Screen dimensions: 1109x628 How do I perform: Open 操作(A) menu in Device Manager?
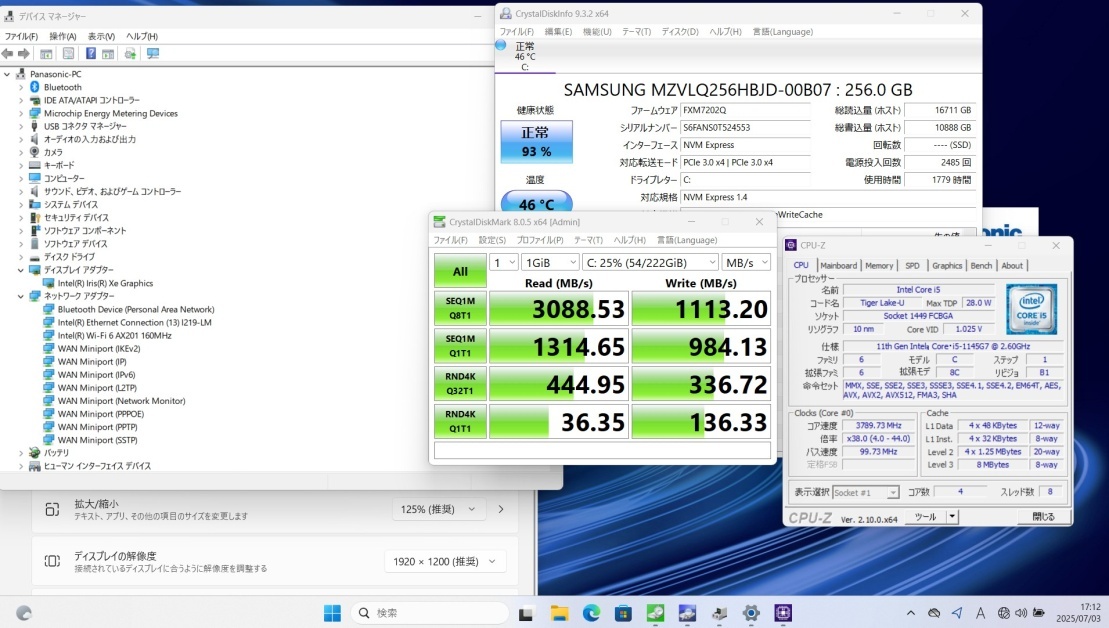[63, 36]
